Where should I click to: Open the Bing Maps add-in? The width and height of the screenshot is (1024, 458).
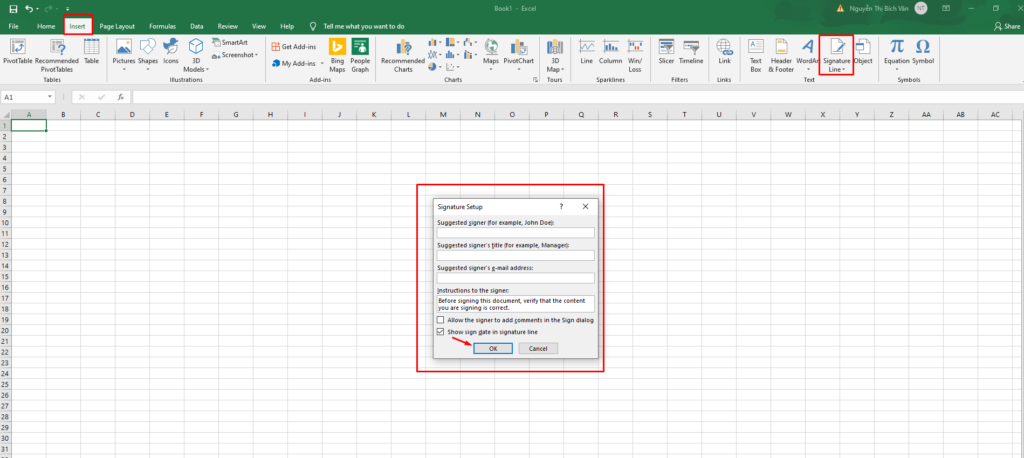(x=338, y=54)
